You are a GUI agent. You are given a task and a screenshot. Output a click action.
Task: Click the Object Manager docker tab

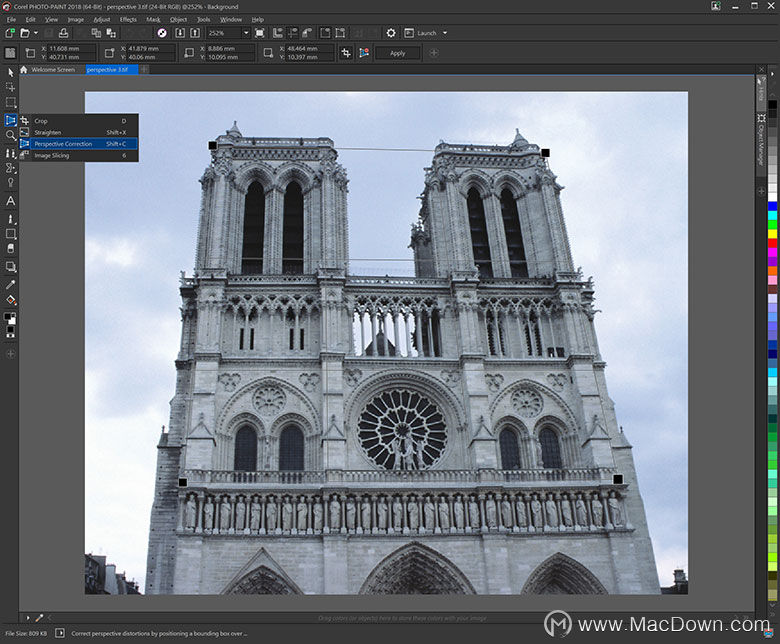tap(761, 144)
